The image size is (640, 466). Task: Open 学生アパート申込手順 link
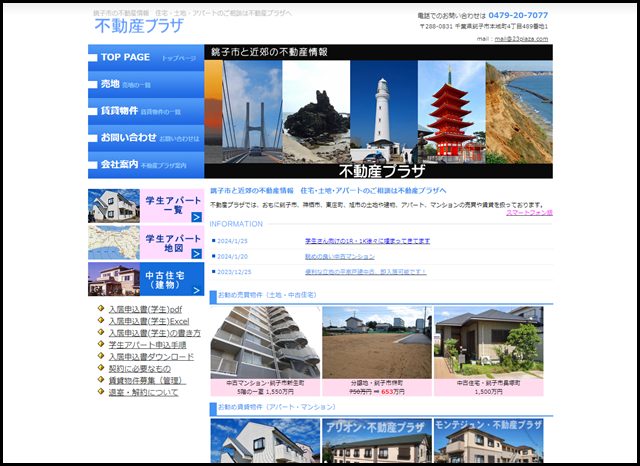(x=147, y=345)
